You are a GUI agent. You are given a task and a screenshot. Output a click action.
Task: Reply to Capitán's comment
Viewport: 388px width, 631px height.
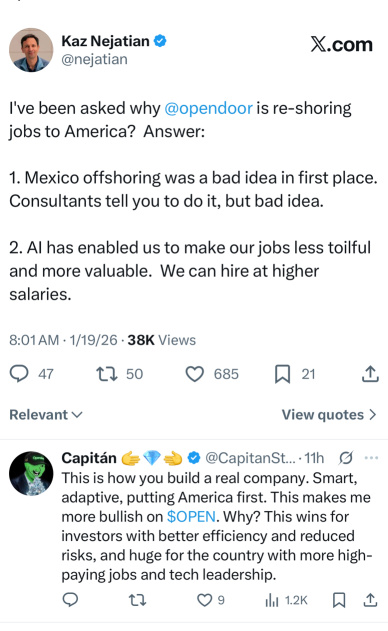[70, 600]
